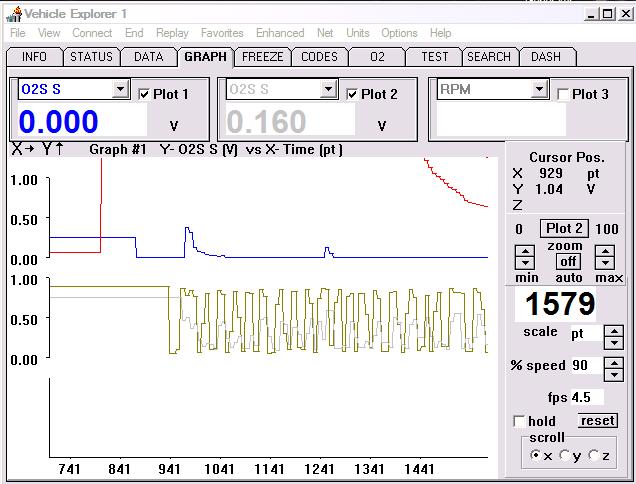This screenshot has width=636, height=484.
Task: Check the hold checkbox
Action: tap(519, 421)
